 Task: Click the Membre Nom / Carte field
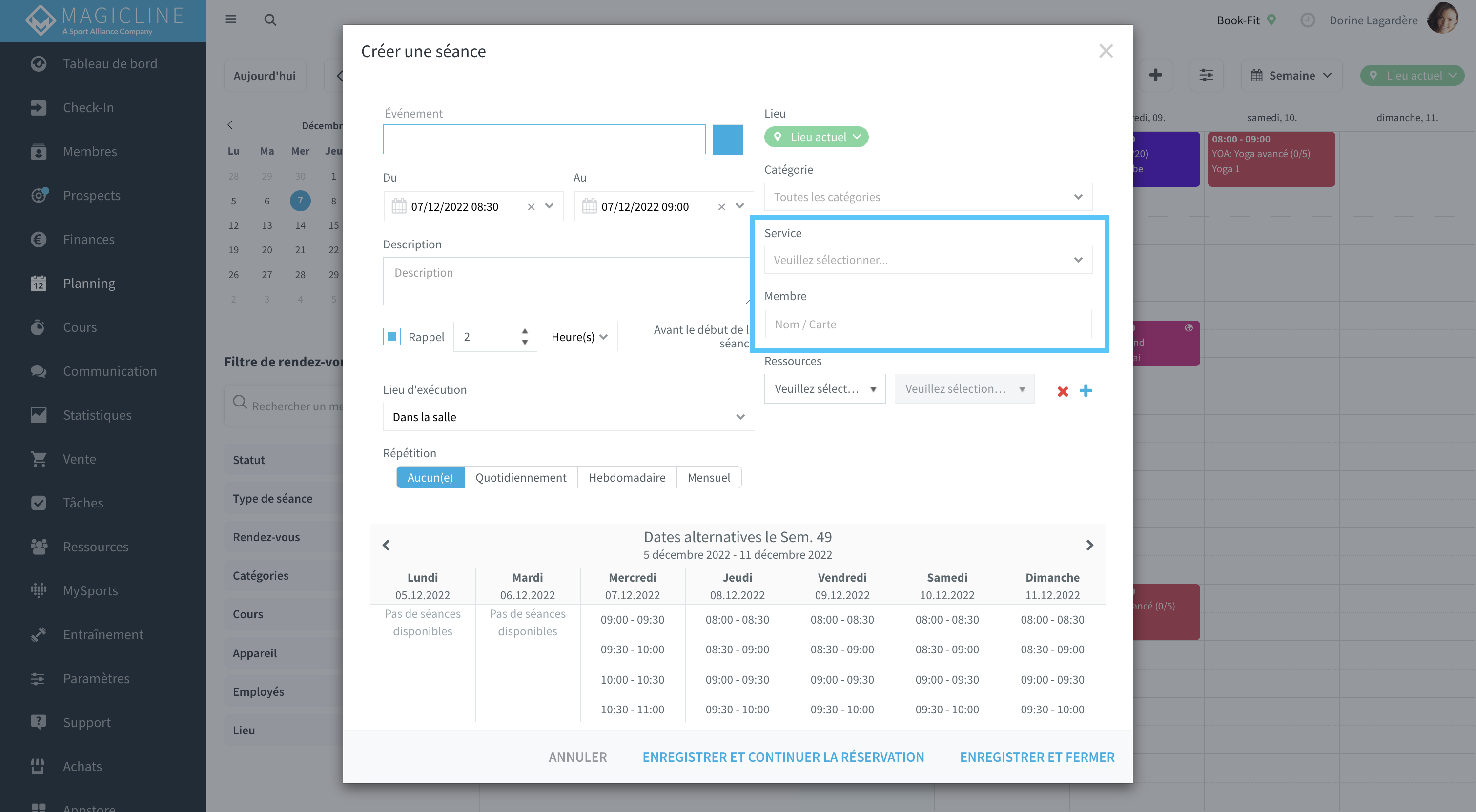[928, 324]
